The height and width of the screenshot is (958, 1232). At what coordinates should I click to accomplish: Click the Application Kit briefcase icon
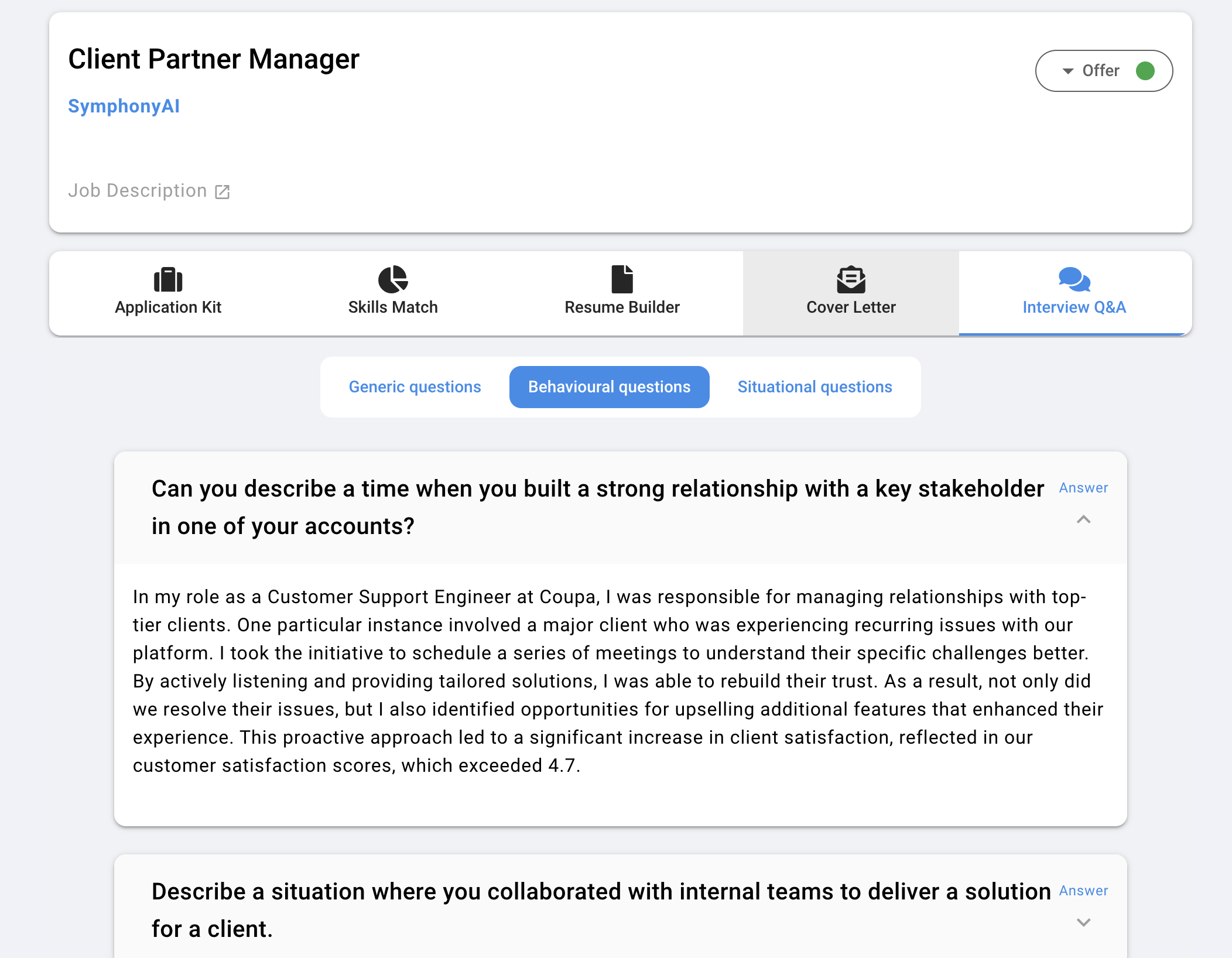(x=168, y=279)
